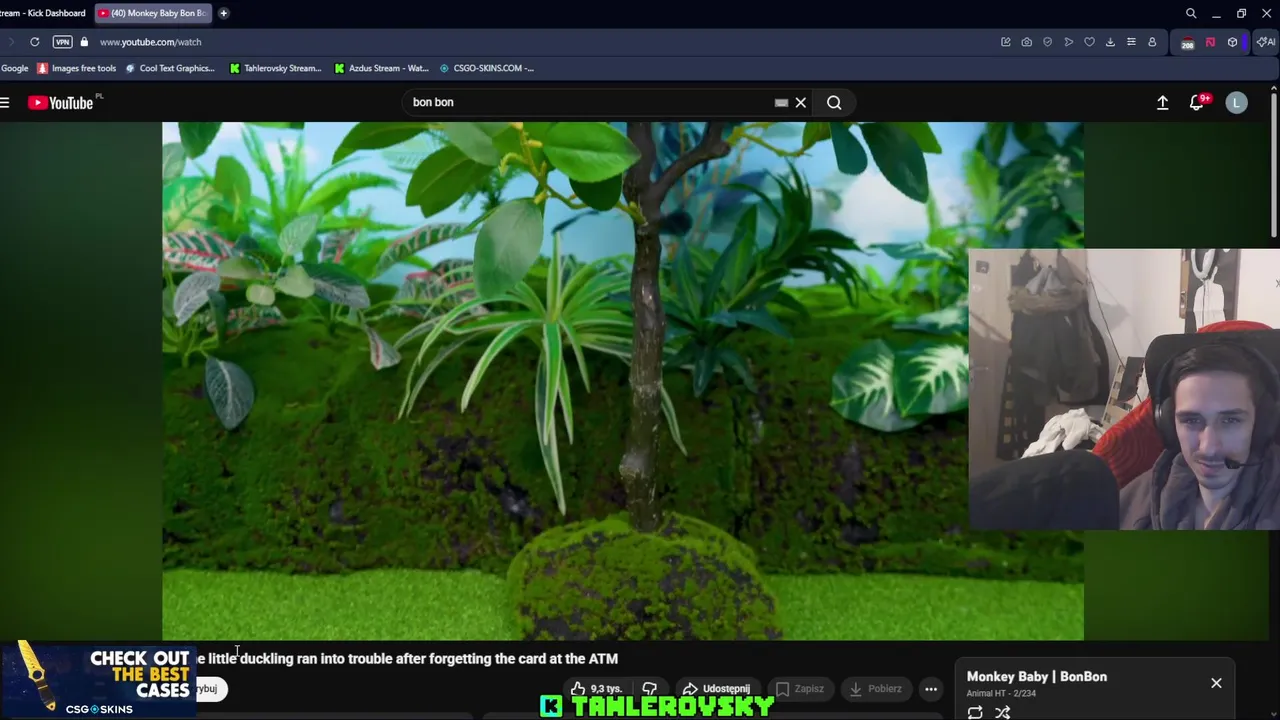Screen dimensions: 1280x720
Task: Open the Google bookmark
Action: pos(14,68)
